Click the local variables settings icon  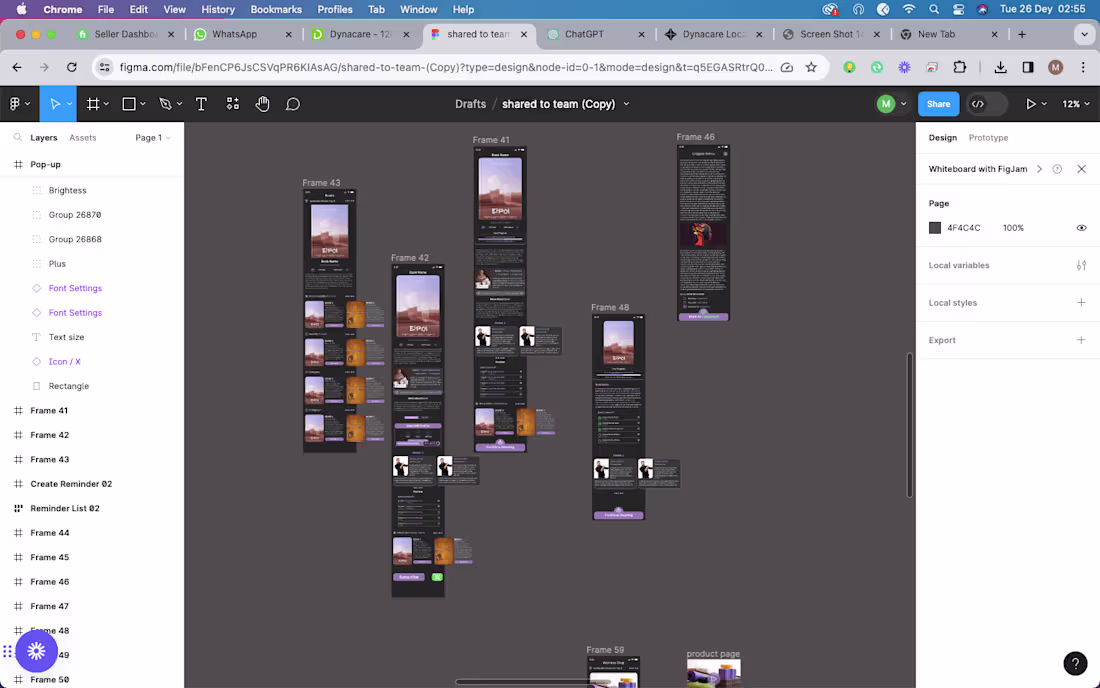[x=1081, y=265]
